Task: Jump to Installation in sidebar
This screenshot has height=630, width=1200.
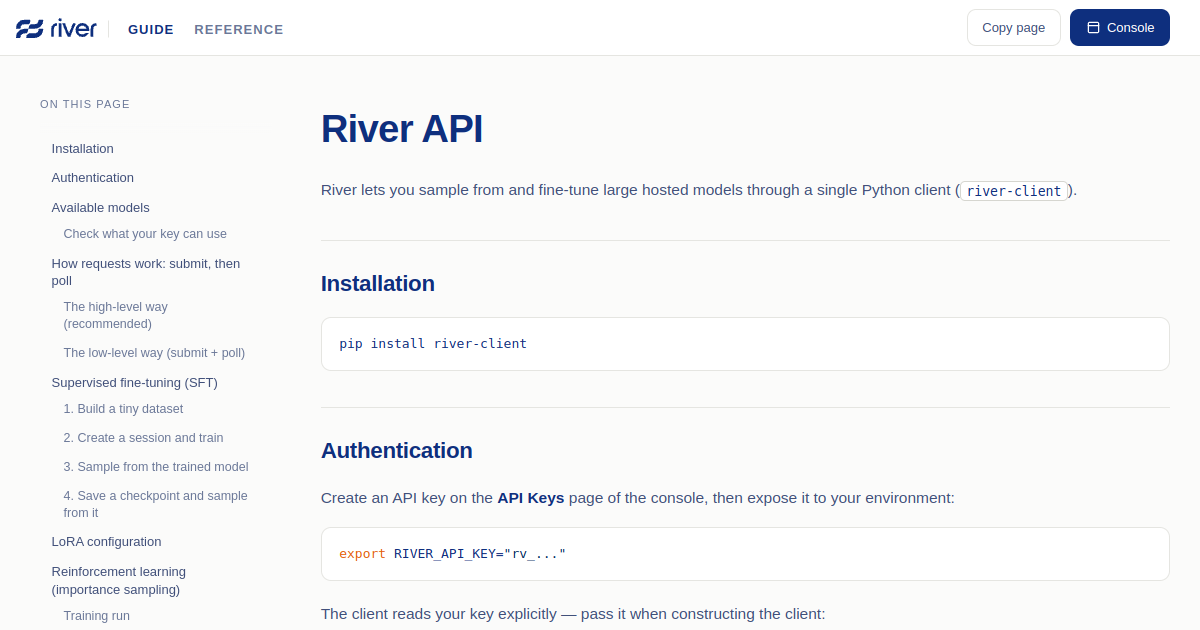Action: click(83, 148)
